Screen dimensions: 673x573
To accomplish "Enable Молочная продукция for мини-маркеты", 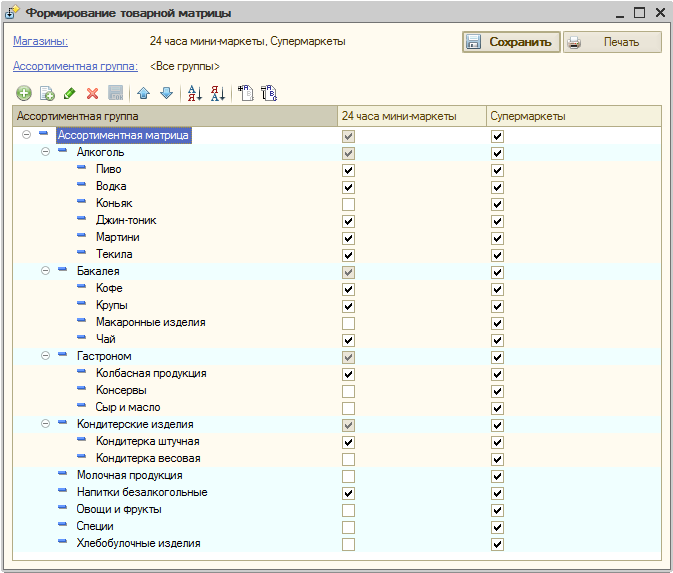I will (349, 476).
